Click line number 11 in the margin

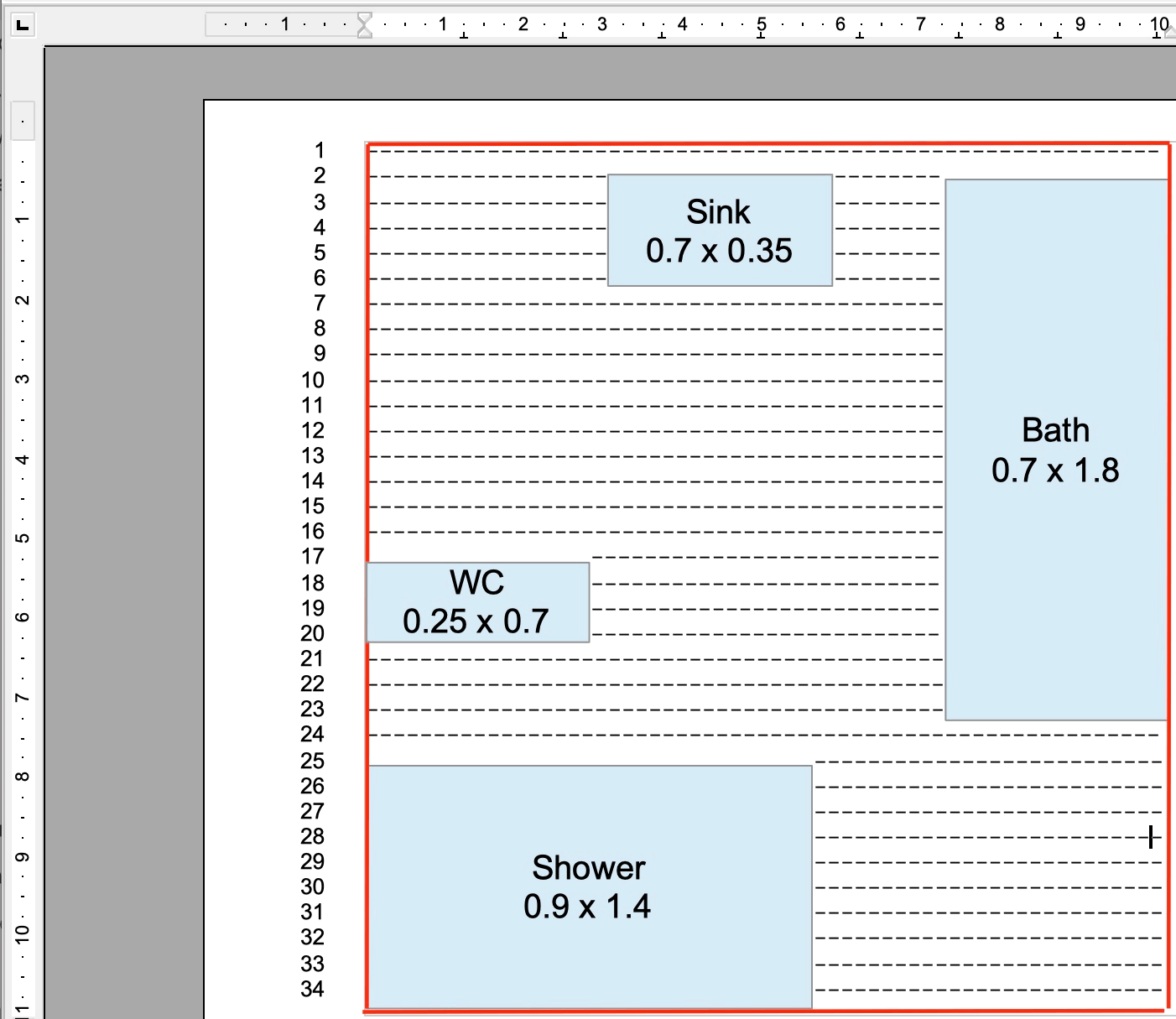pos(313,405)
